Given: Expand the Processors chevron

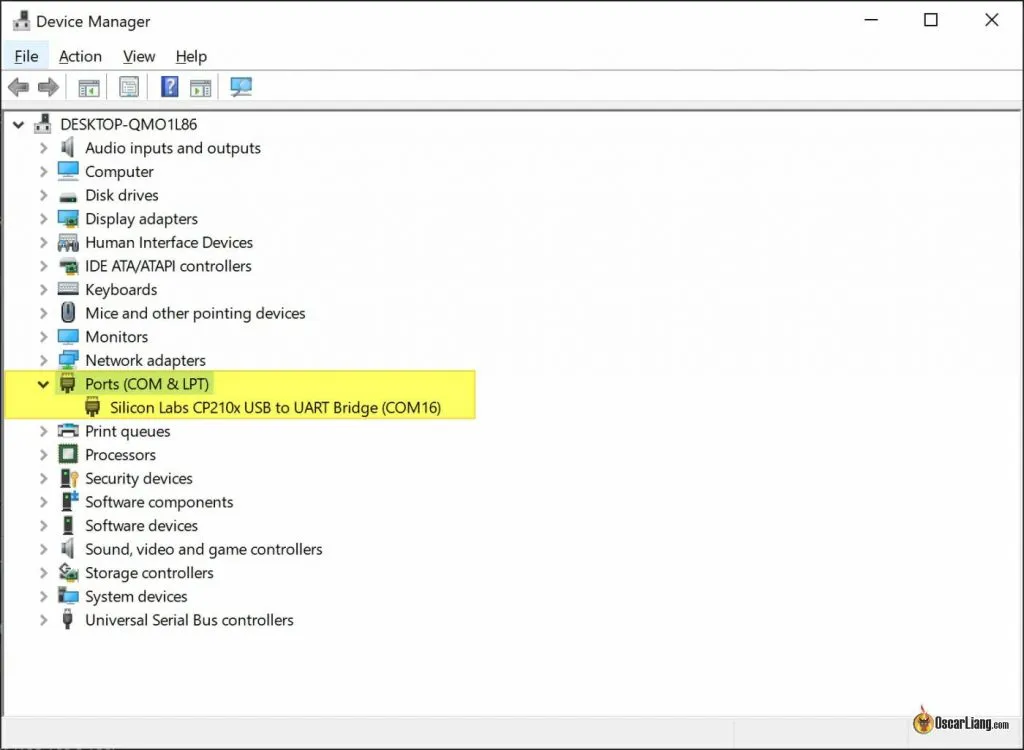Looking at the screenshot, I should point(44,455).
